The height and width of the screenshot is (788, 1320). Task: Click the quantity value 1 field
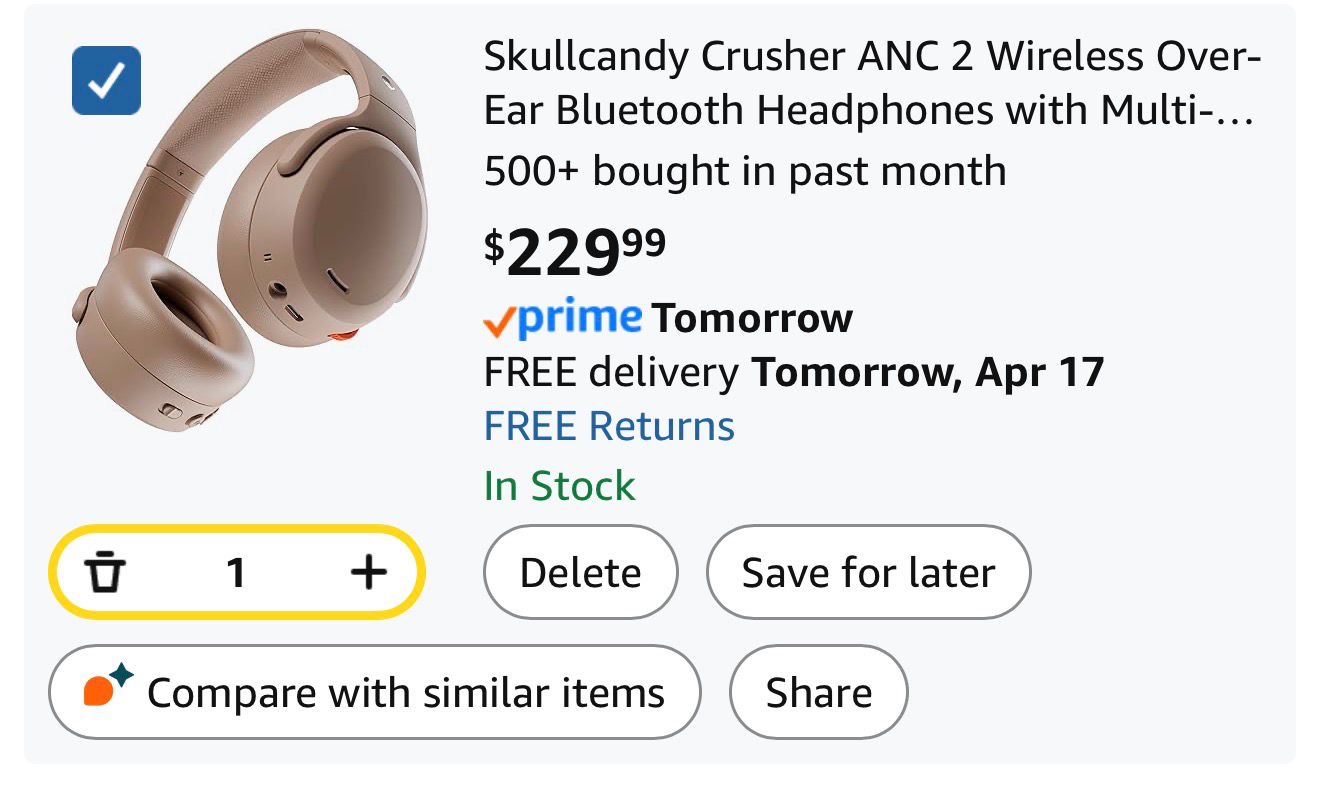[236, 573]
